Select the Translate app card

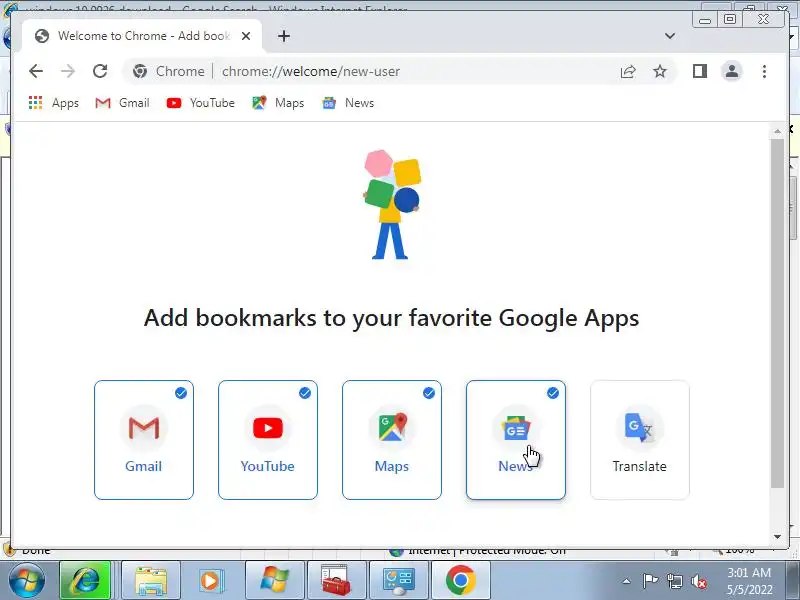640,440
